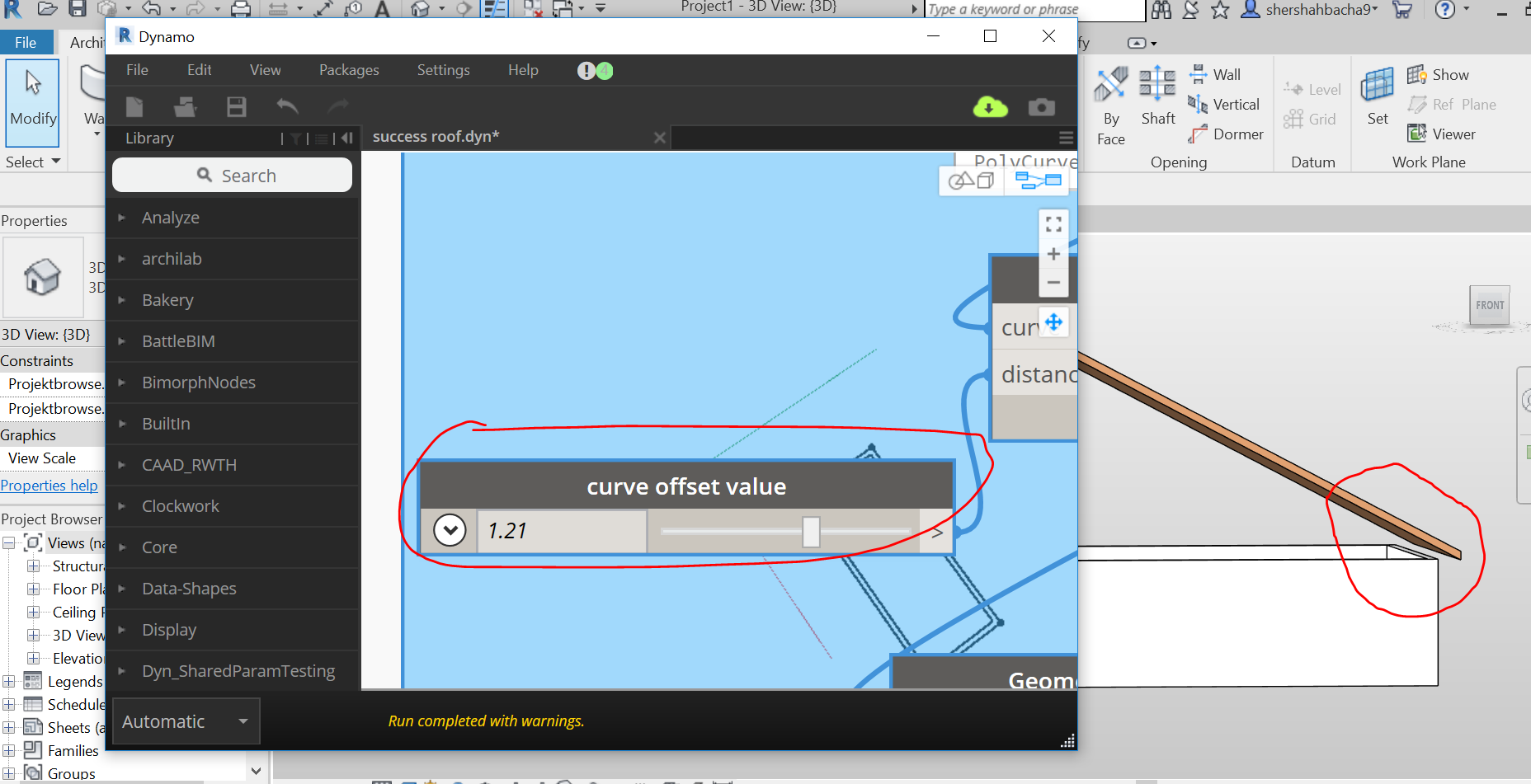The height and width of the screenshot is (784, 1531).
Task: Switch to the success roof.dyn tab
Action: click(x=436, y=137)
